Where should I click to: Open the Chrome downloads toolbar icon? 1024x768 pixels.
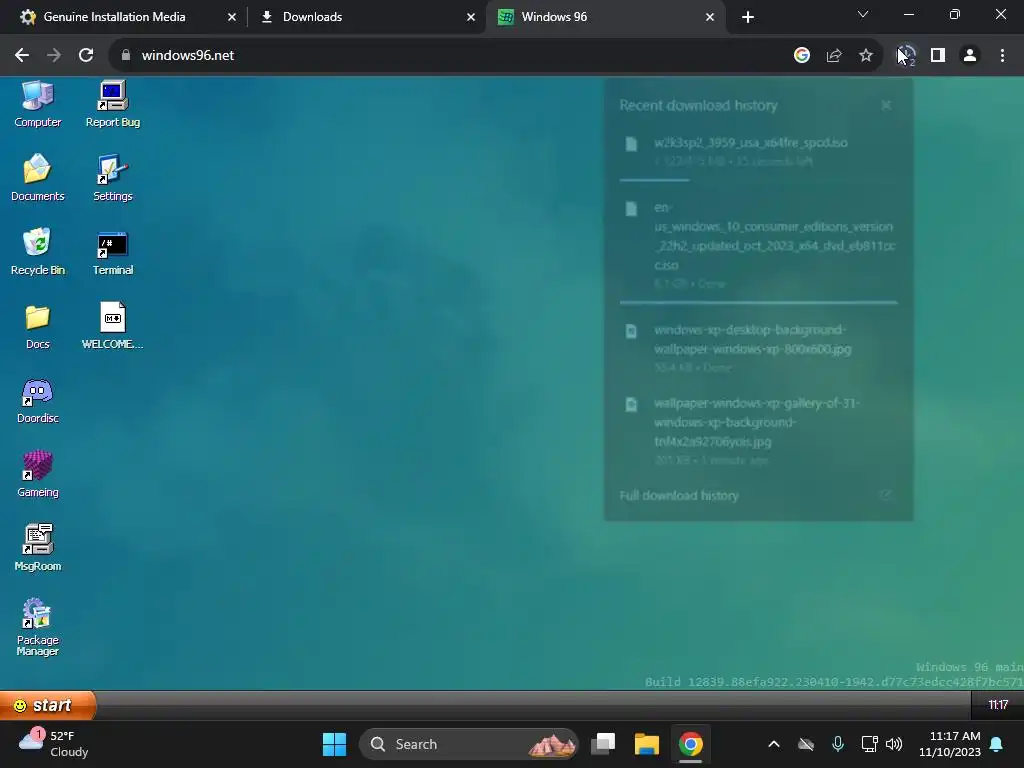[x=906, y=56]
